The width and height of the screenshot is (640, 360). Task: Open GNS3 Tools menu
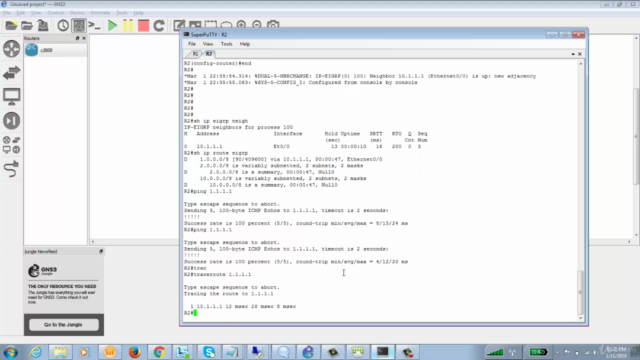tap(122, 13)
